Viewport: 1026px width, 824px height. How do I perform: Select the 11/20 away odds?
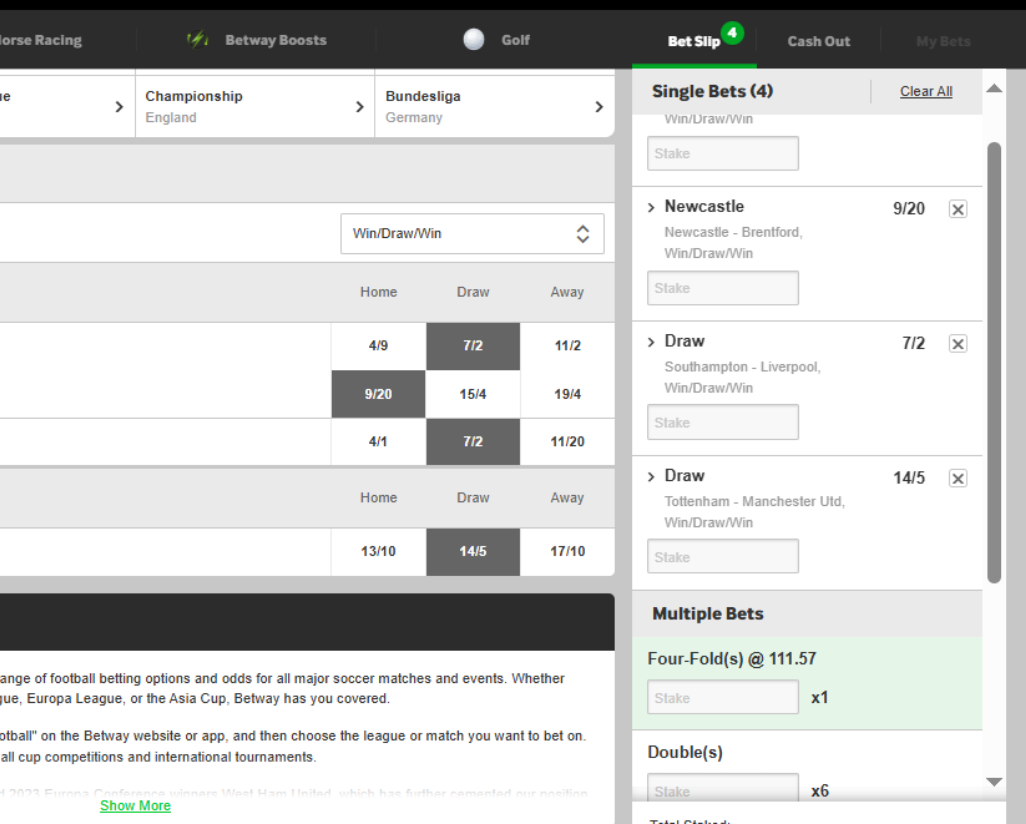coord(567,442)
